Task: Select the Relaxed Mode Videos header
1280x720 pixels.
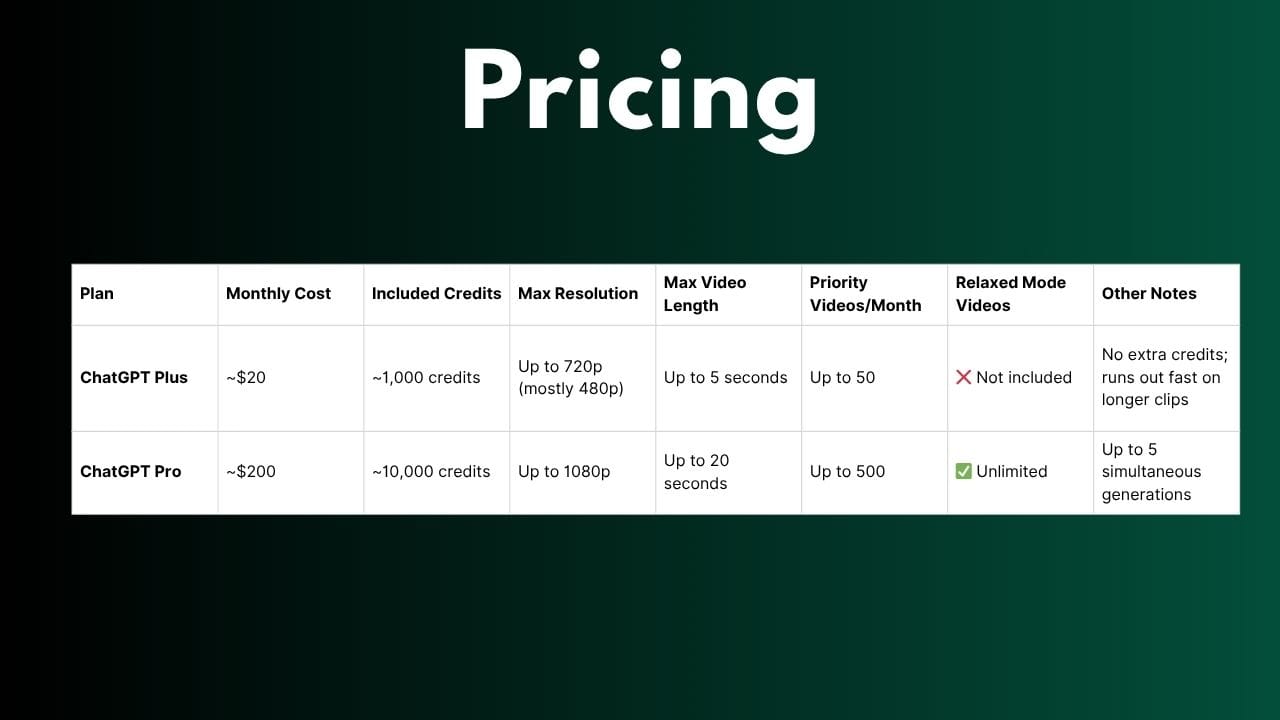Action: coord(1011,294)
